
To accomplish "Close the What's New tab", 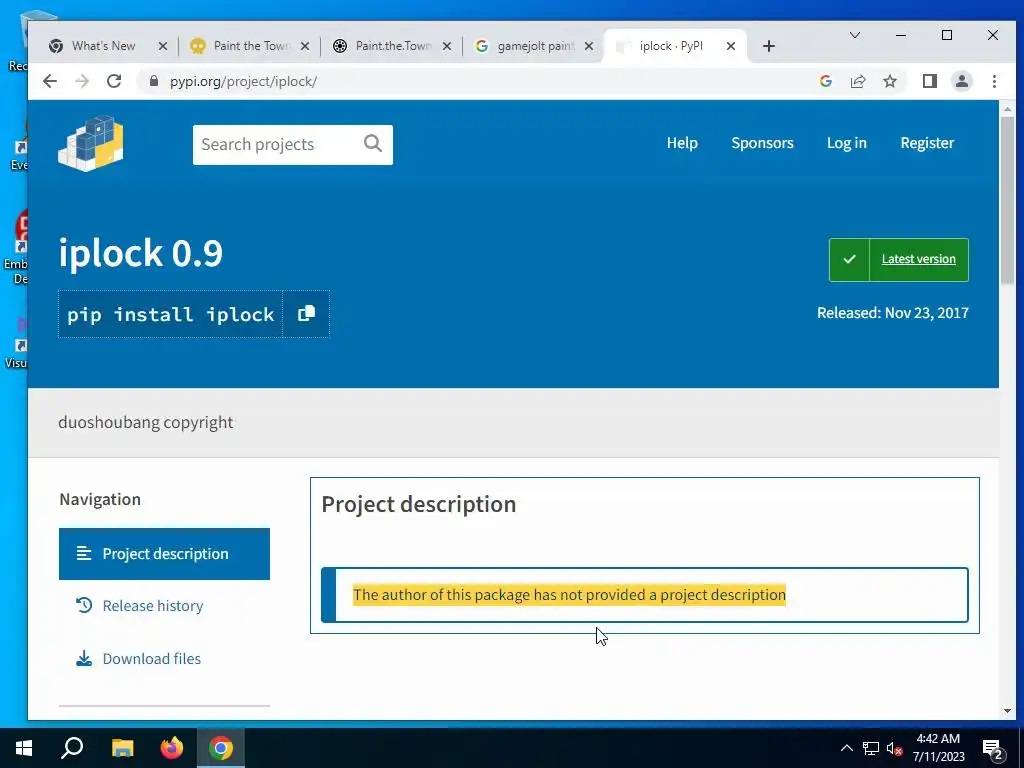I will click(163, 46).
